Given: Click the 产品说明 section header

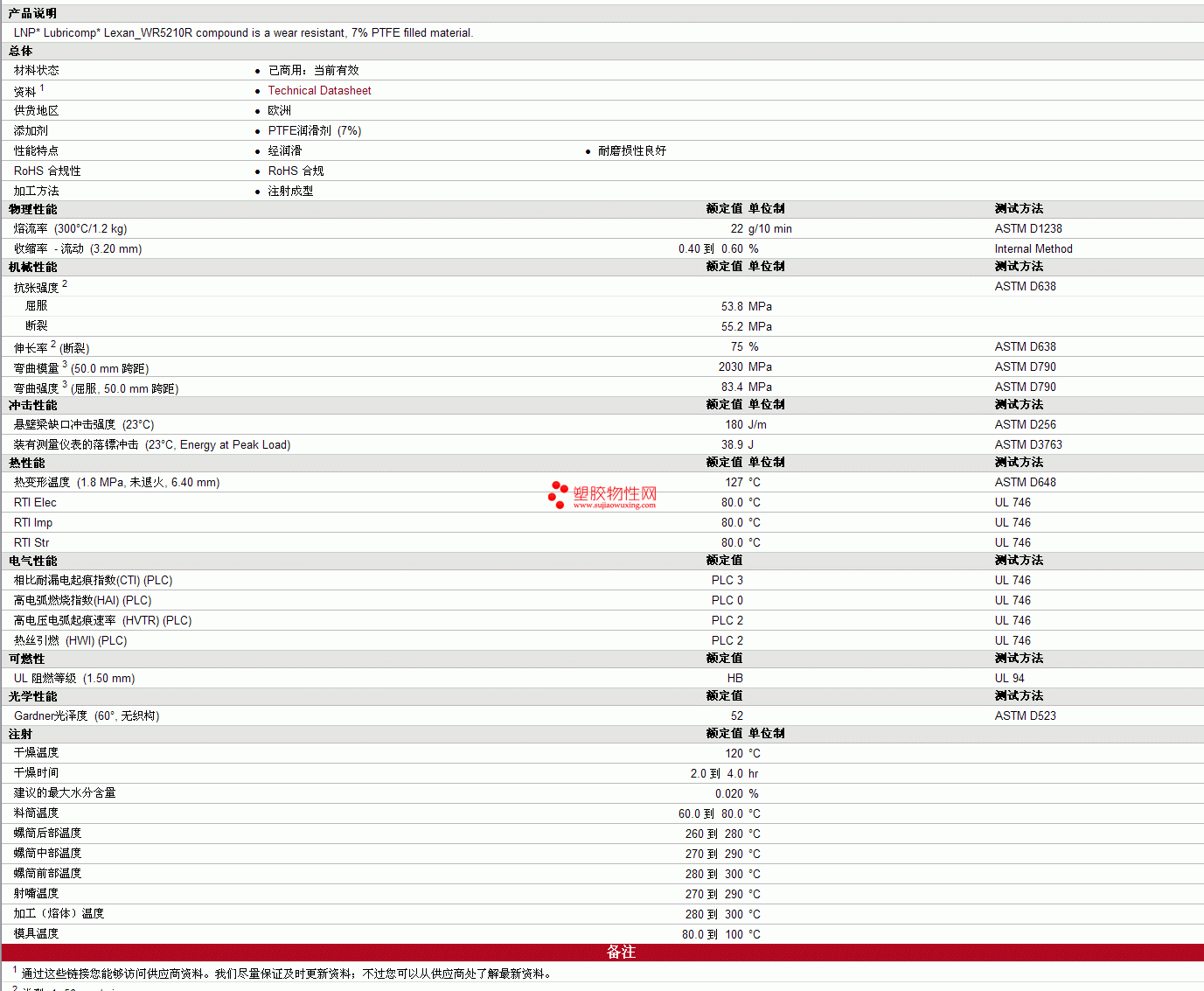Looking at the screenshot, I should click(32, 13).
